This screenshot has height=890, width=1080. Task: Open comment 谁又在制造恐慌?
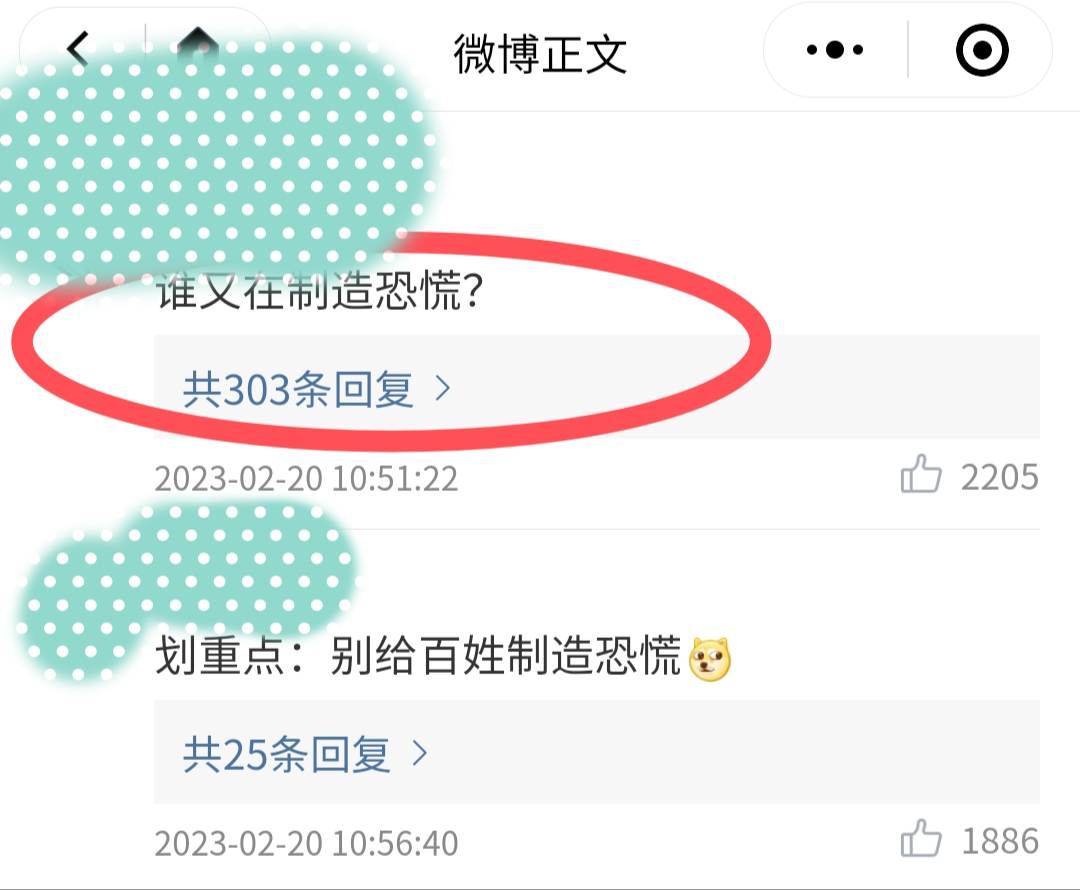[x=320, y=292]
